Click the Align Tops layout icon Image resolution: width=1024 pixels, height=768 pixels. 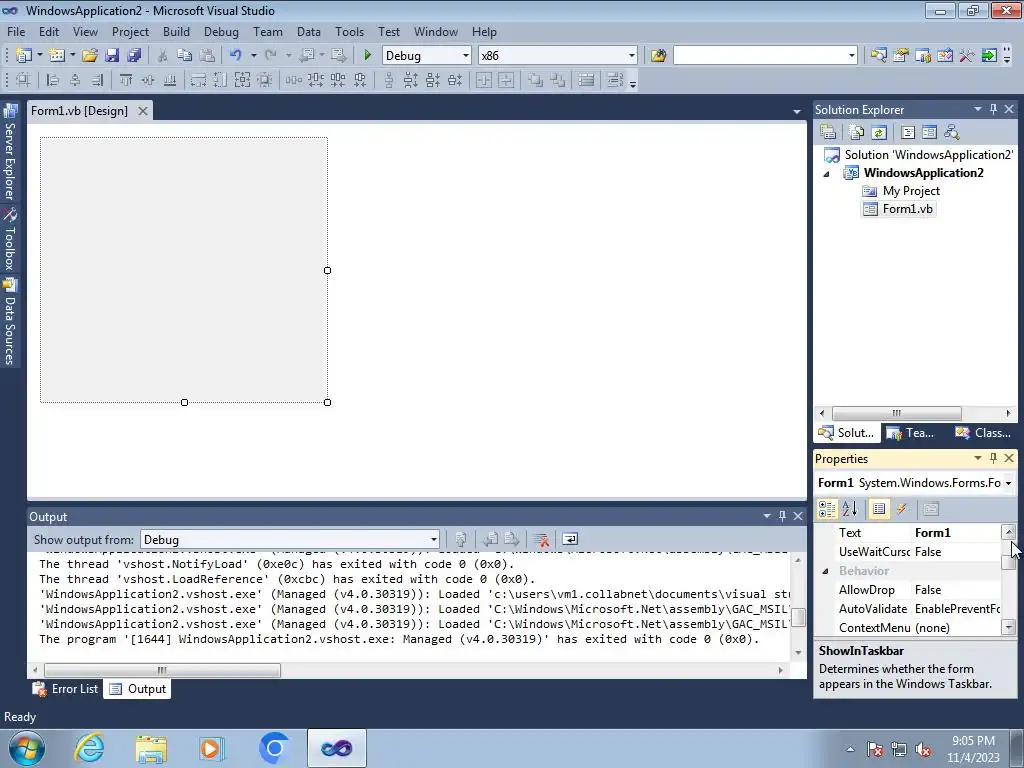(125, 80)
